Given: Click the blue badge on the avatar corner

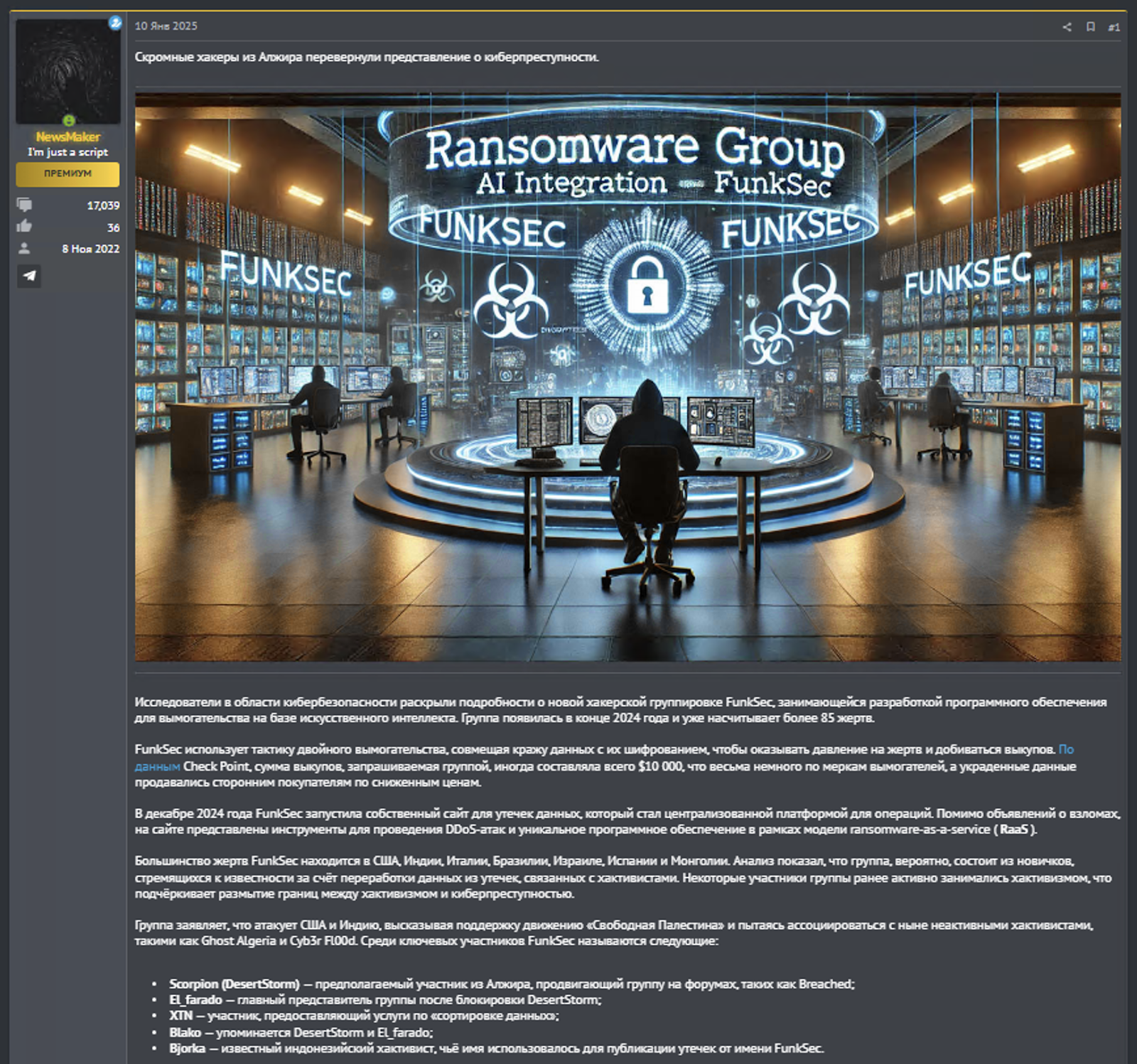Looking at the screenshot, I should [114, 23].
